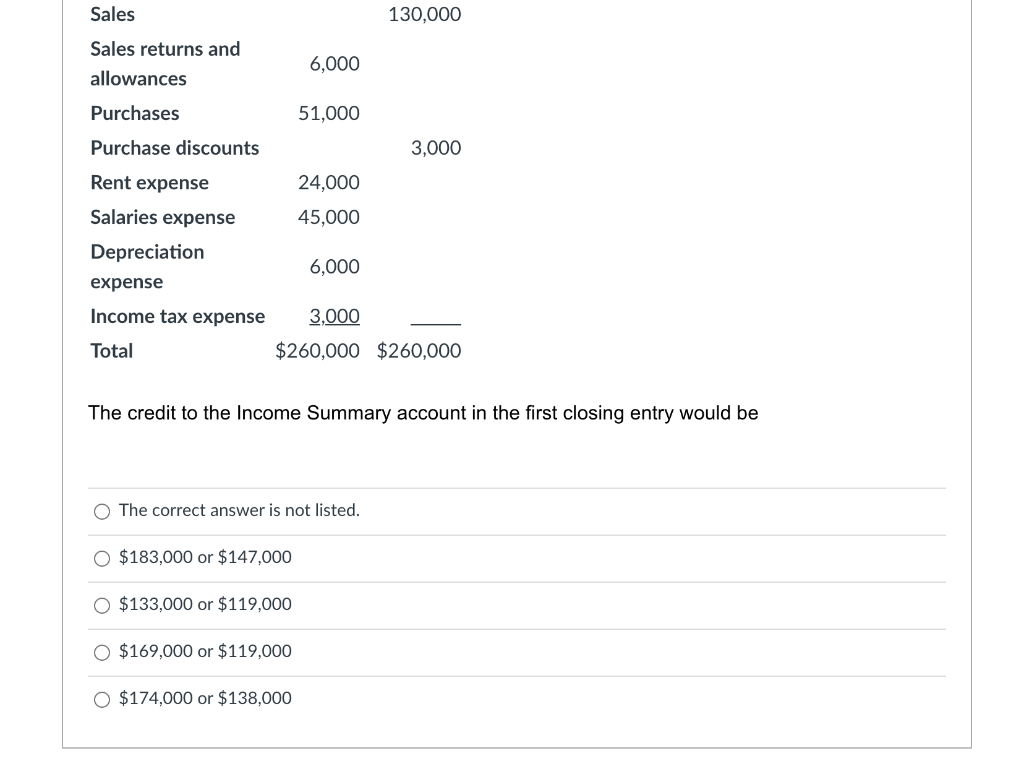Click the "Purchase discounts" row label
The image size is (1024, 782).
click(x=174, y=148)
